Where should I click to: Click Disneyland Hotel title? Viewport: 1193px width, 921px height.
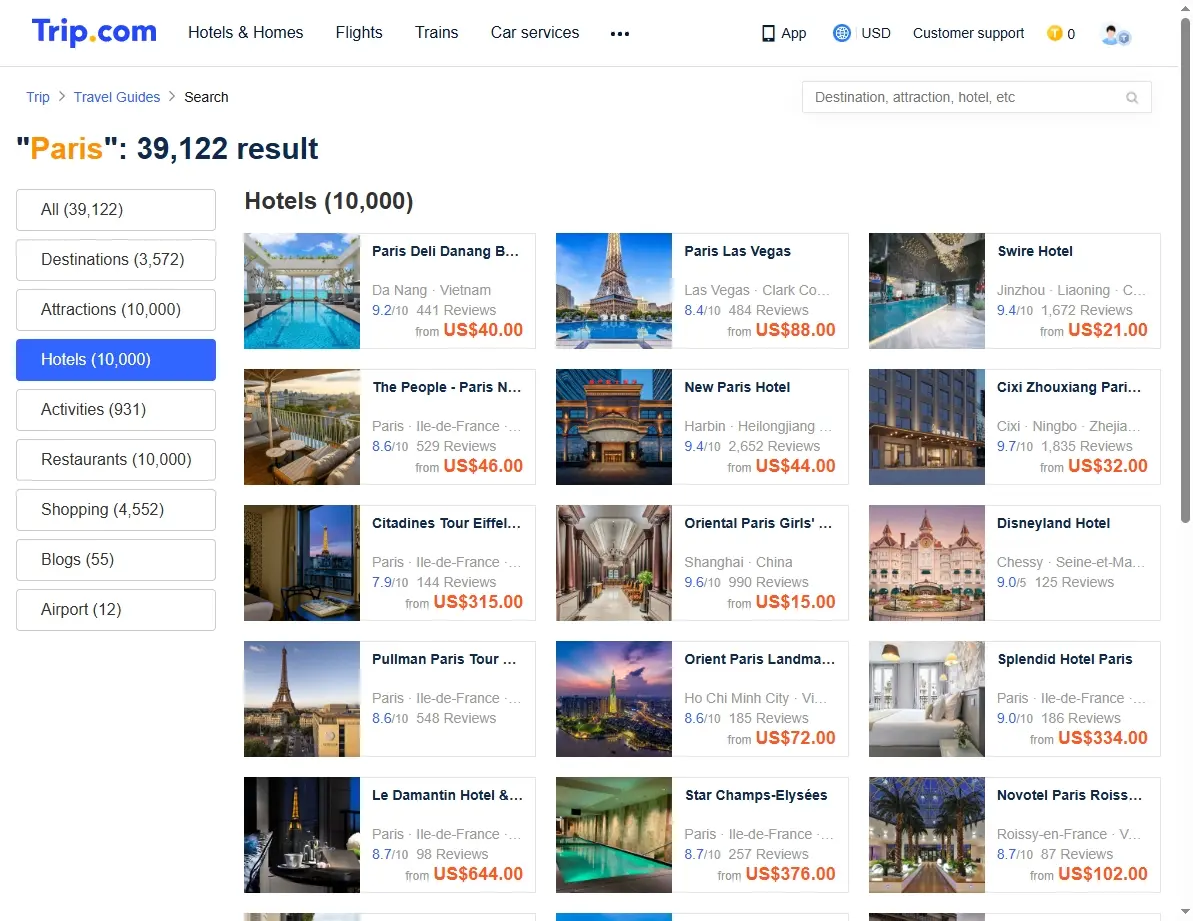[1053, 523]
